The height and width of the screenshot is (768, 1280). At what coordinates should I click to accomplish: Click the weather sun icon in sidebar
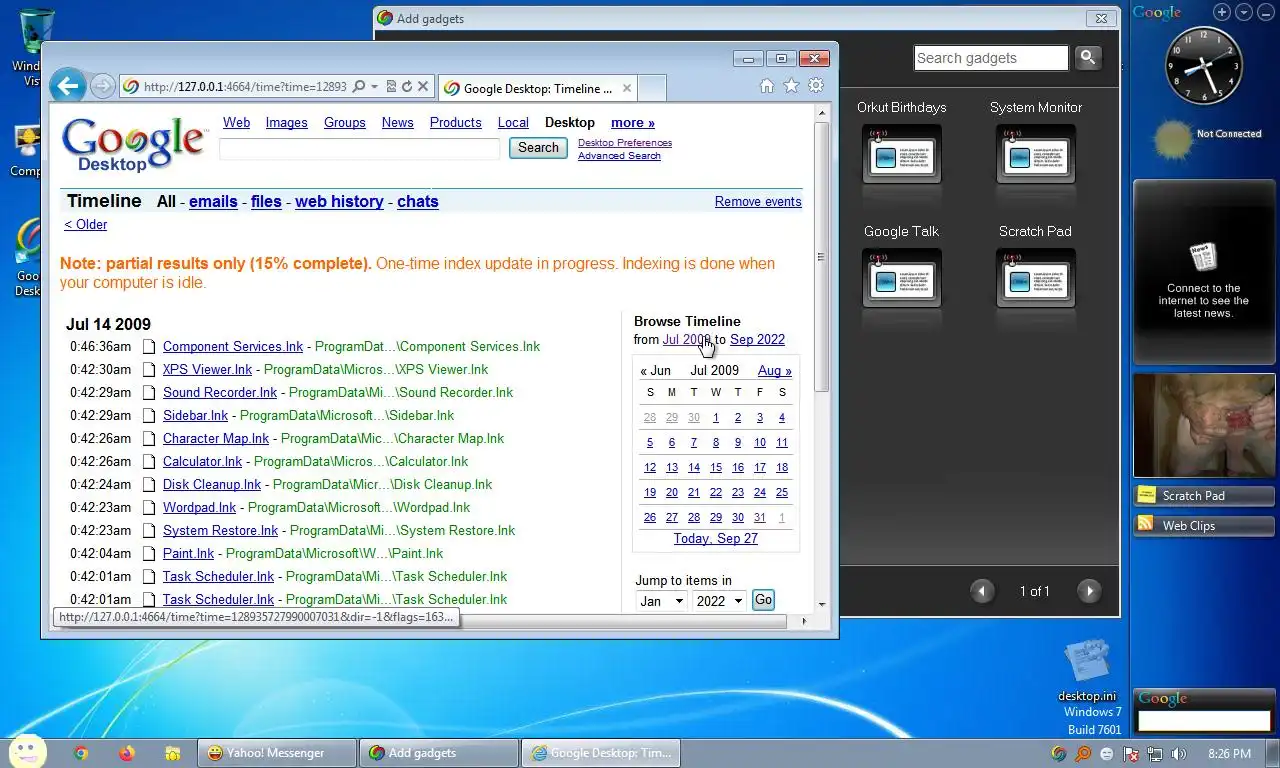(x=1173, y=141)
